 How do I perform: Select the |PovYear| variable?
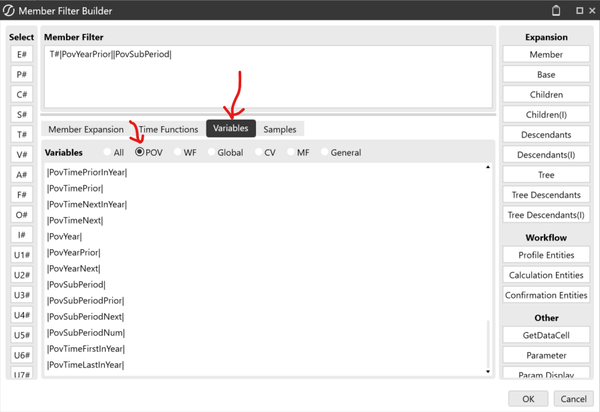(x=64, y=237)
